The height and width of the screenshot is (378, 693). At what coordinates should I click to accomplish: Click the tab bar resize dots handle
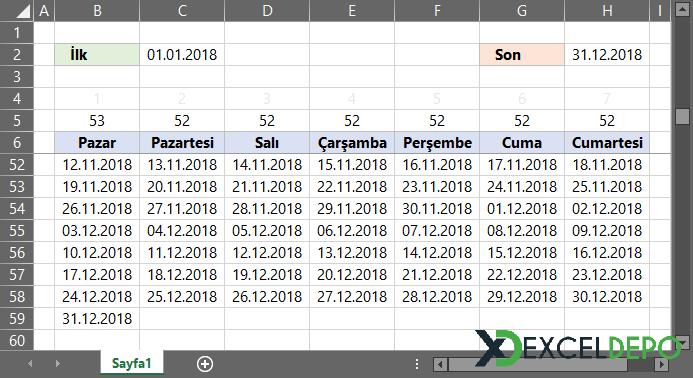click(x=417, y=364)
